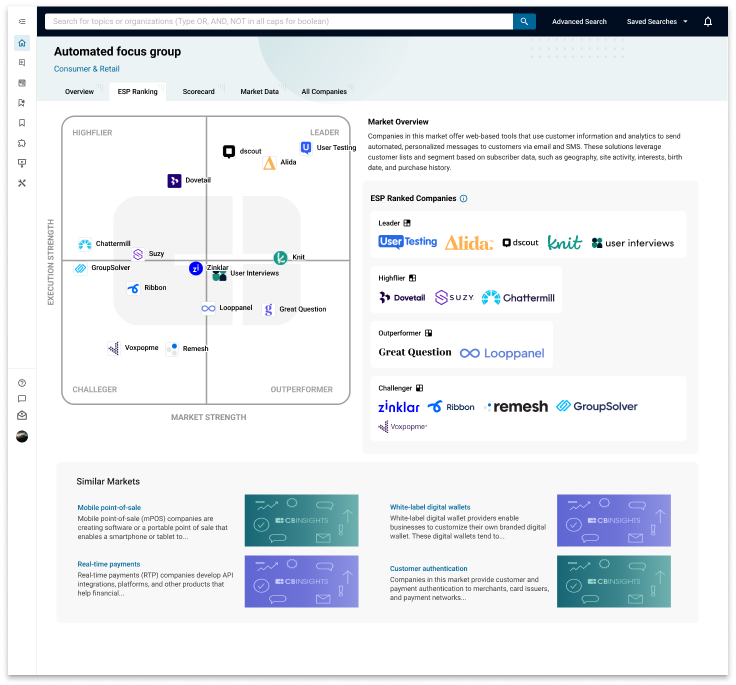Open the Saved Searches dropdown
The width and height of the screenshot is (736, 685).
657,22
